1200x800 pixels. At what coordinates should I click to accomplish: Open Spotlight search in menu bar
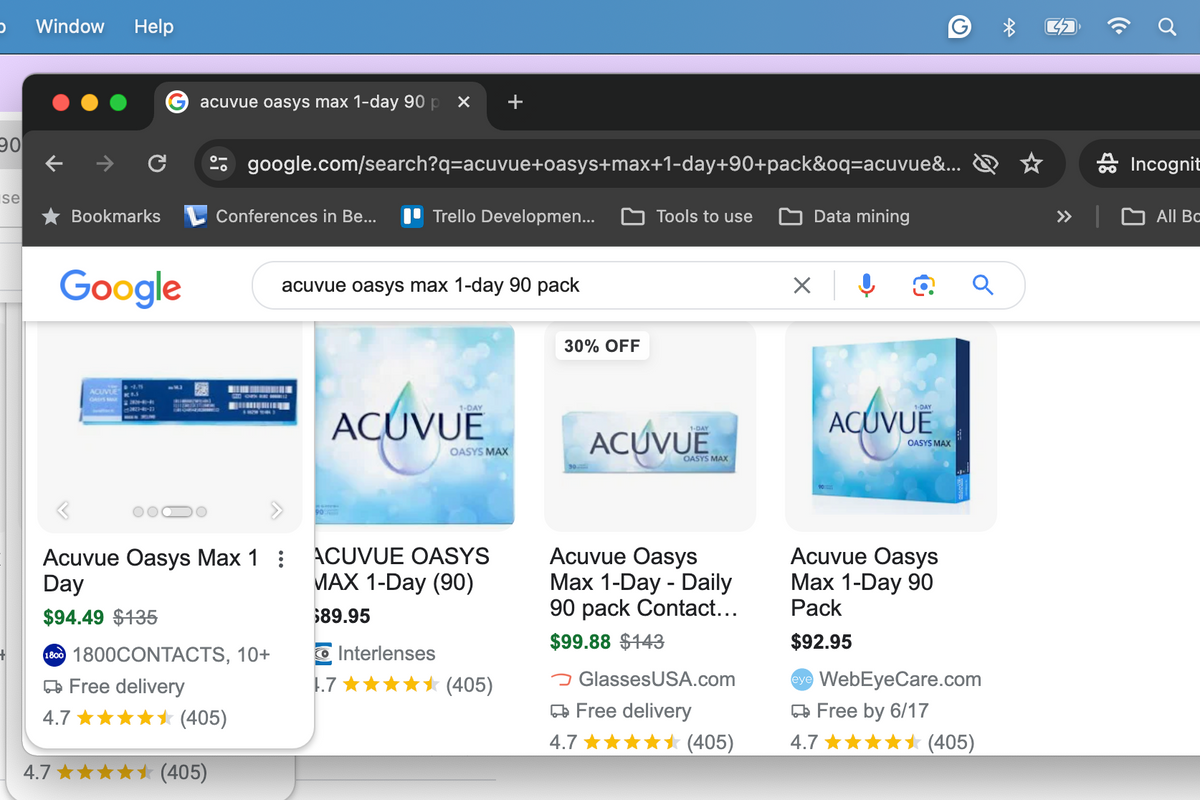1167,28
